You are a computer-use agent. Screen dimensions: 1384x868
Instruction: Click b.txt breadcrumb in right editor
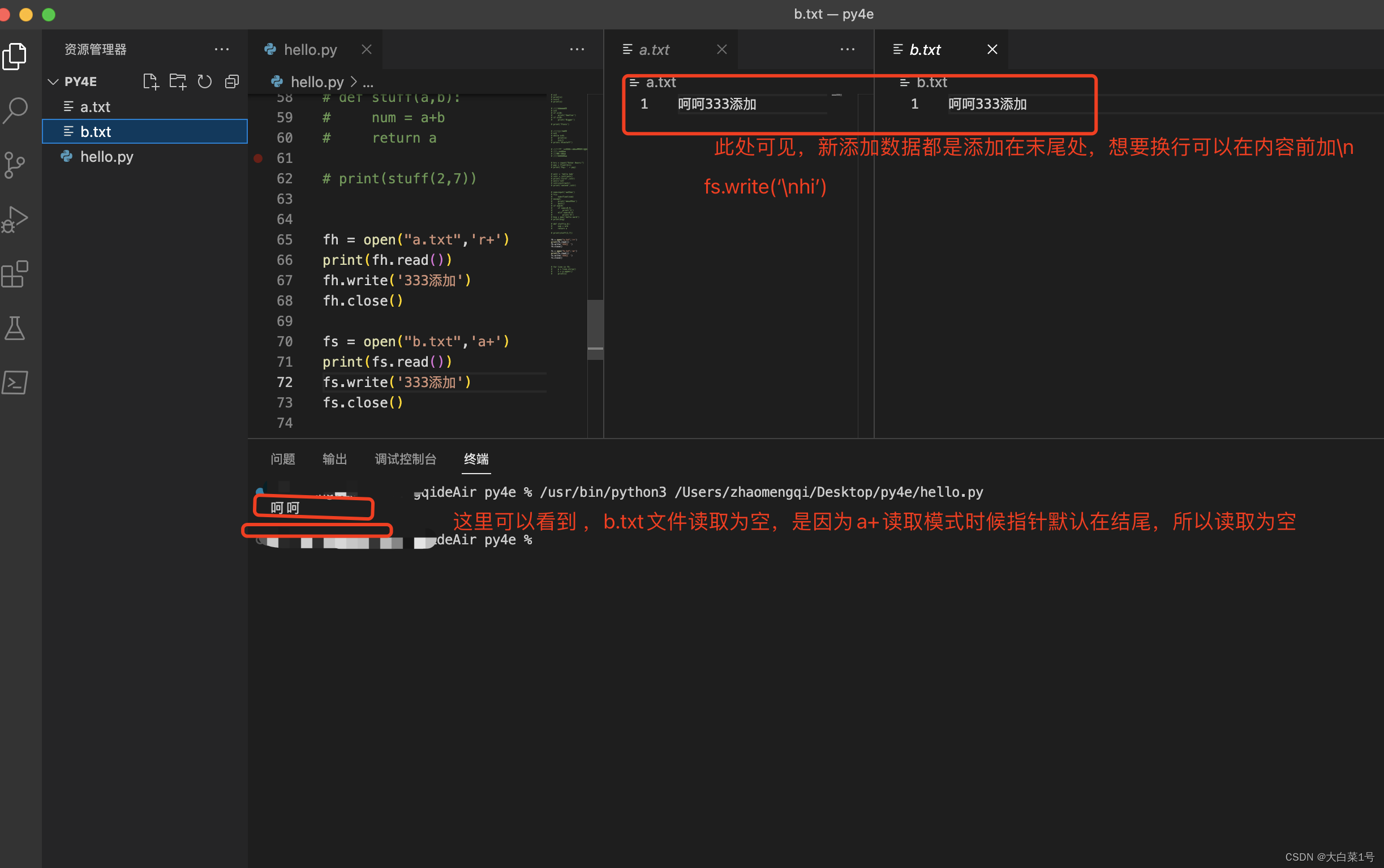click(x=931, y=82)
